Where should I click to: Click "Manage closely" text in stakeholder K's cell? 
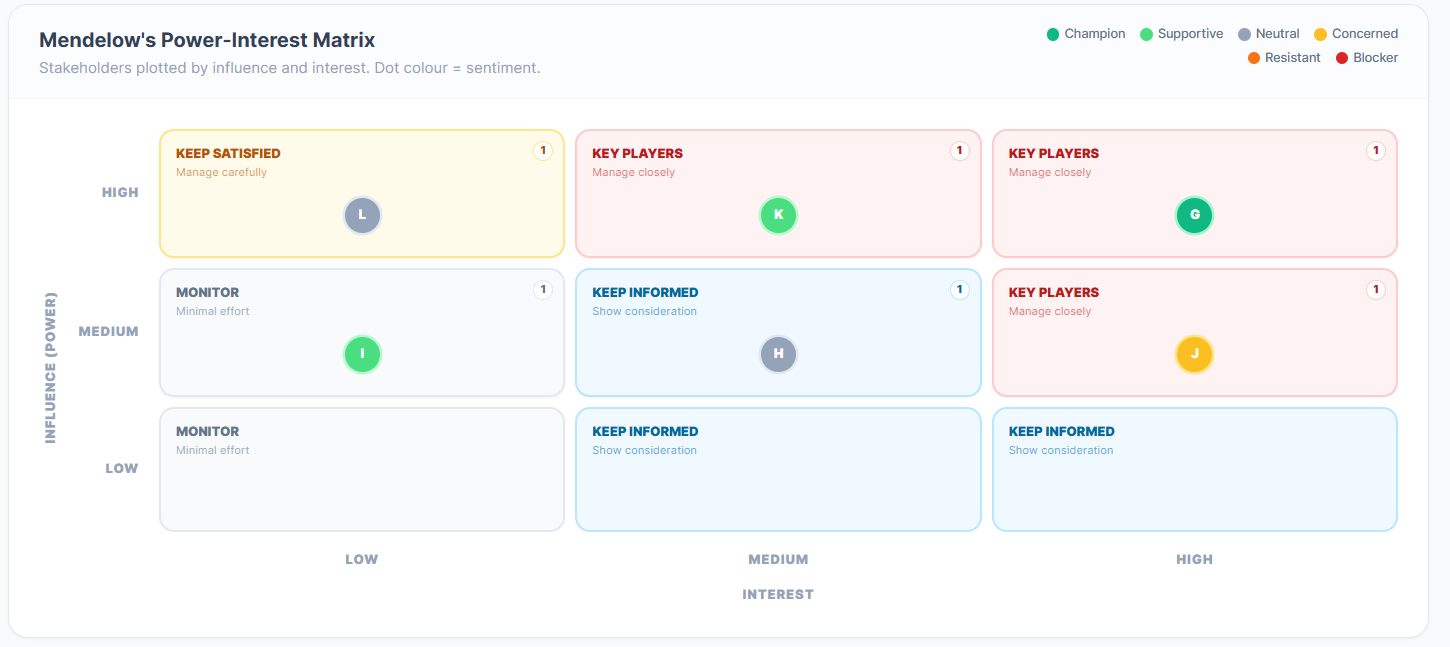(x=633, y=172)
